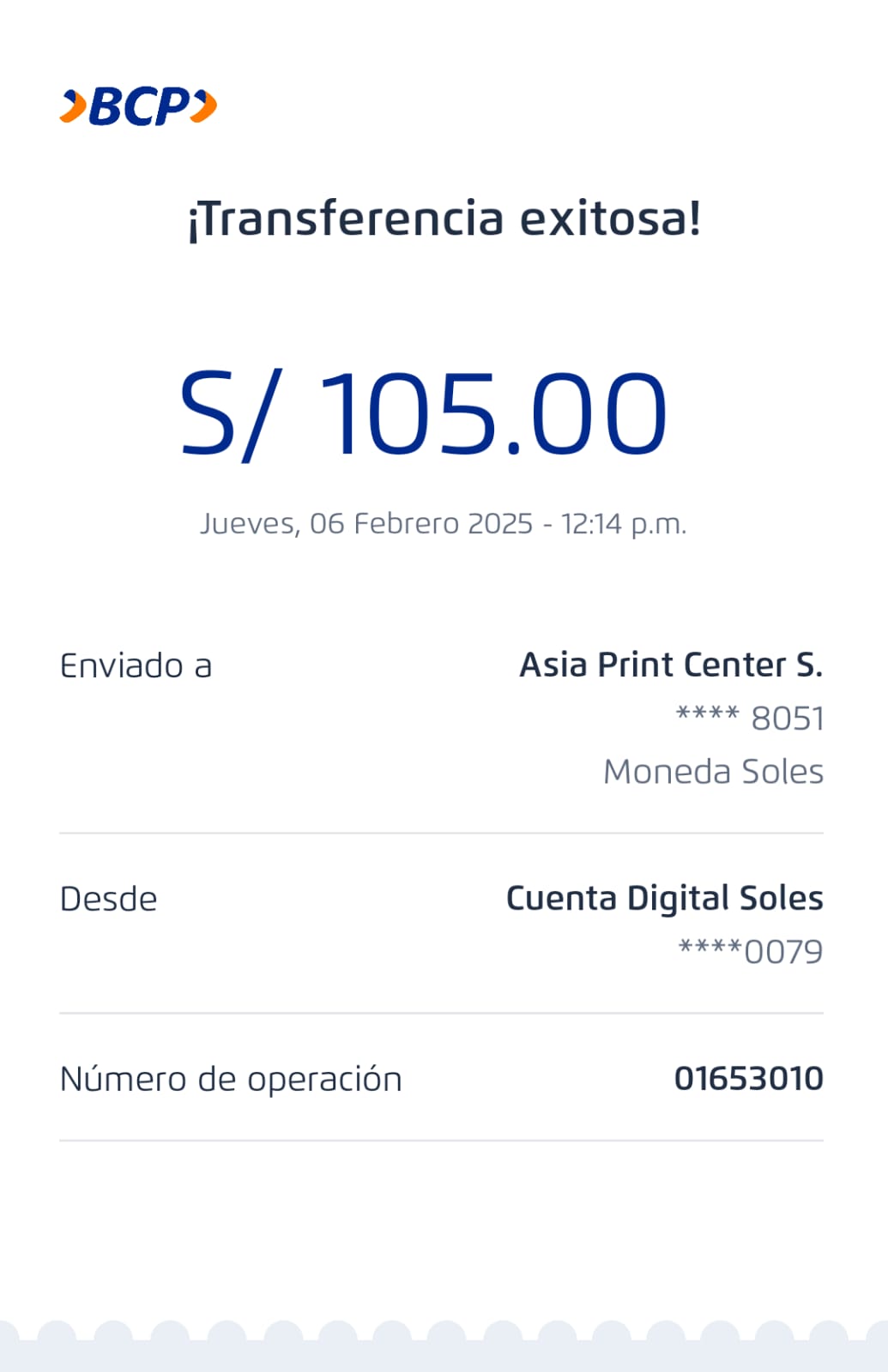Select the operation number 01653010
This screenshot has height=1372, width=888.
(748, 1078)
